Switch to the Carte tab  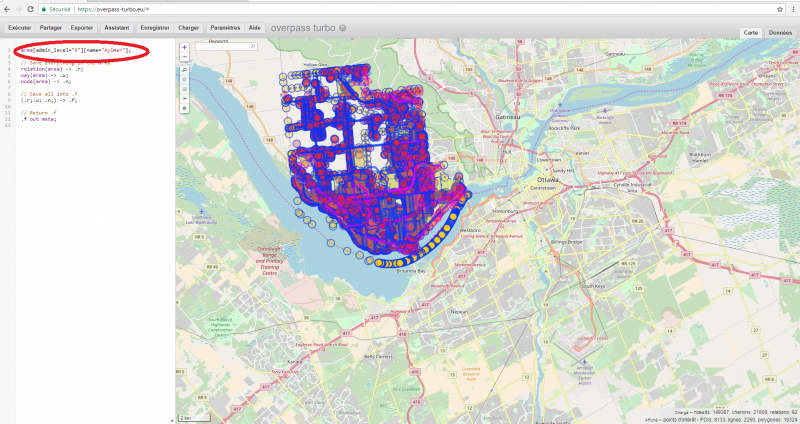click(750, 33)
